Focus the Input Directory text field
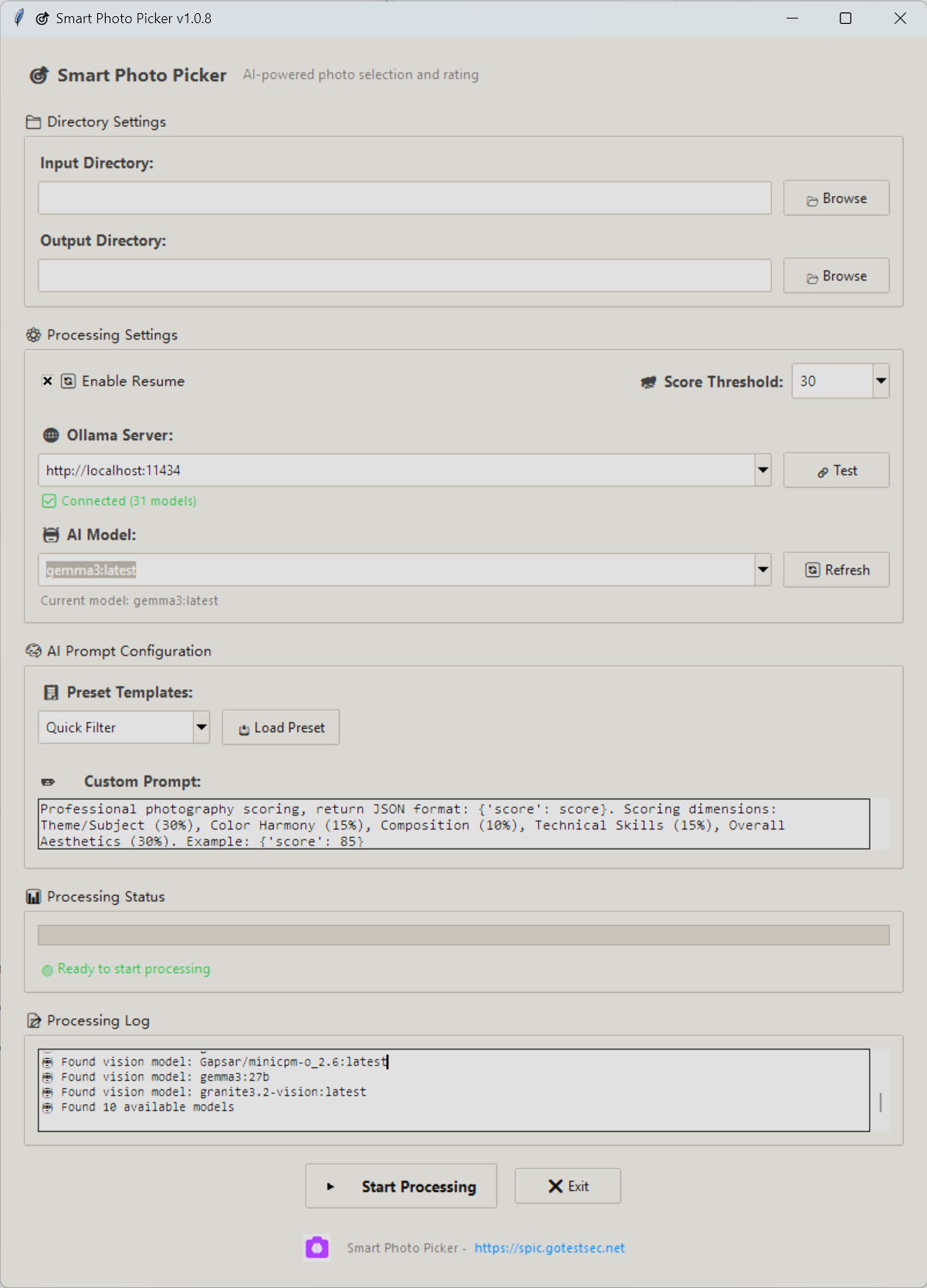This screenshot has width=927, height=1288. [x=404, y=198]
